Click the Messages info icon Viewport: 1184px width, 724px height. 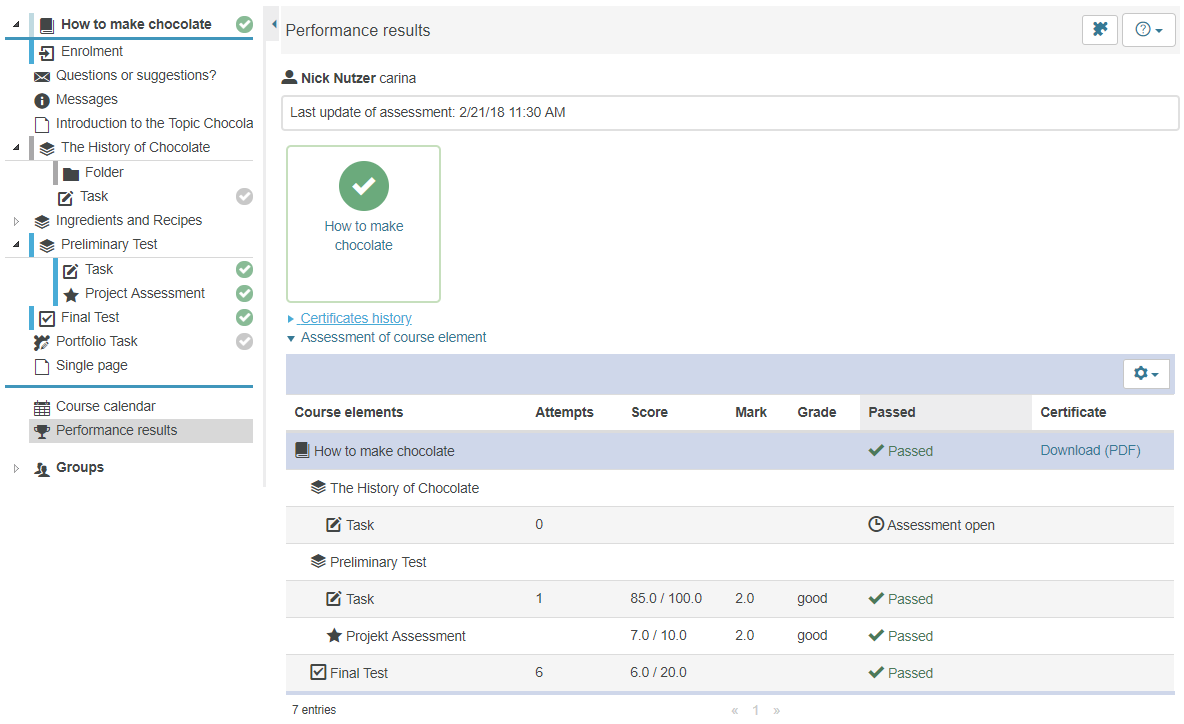42,100
